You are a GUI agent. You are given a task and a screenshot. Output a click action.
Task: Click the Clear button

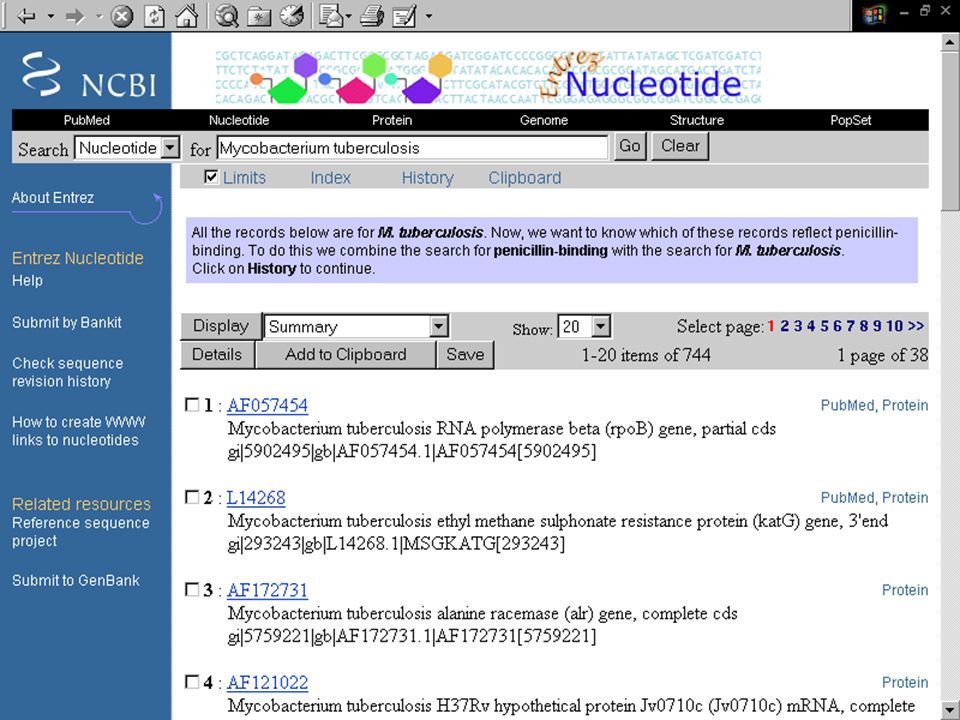point(680,146)
